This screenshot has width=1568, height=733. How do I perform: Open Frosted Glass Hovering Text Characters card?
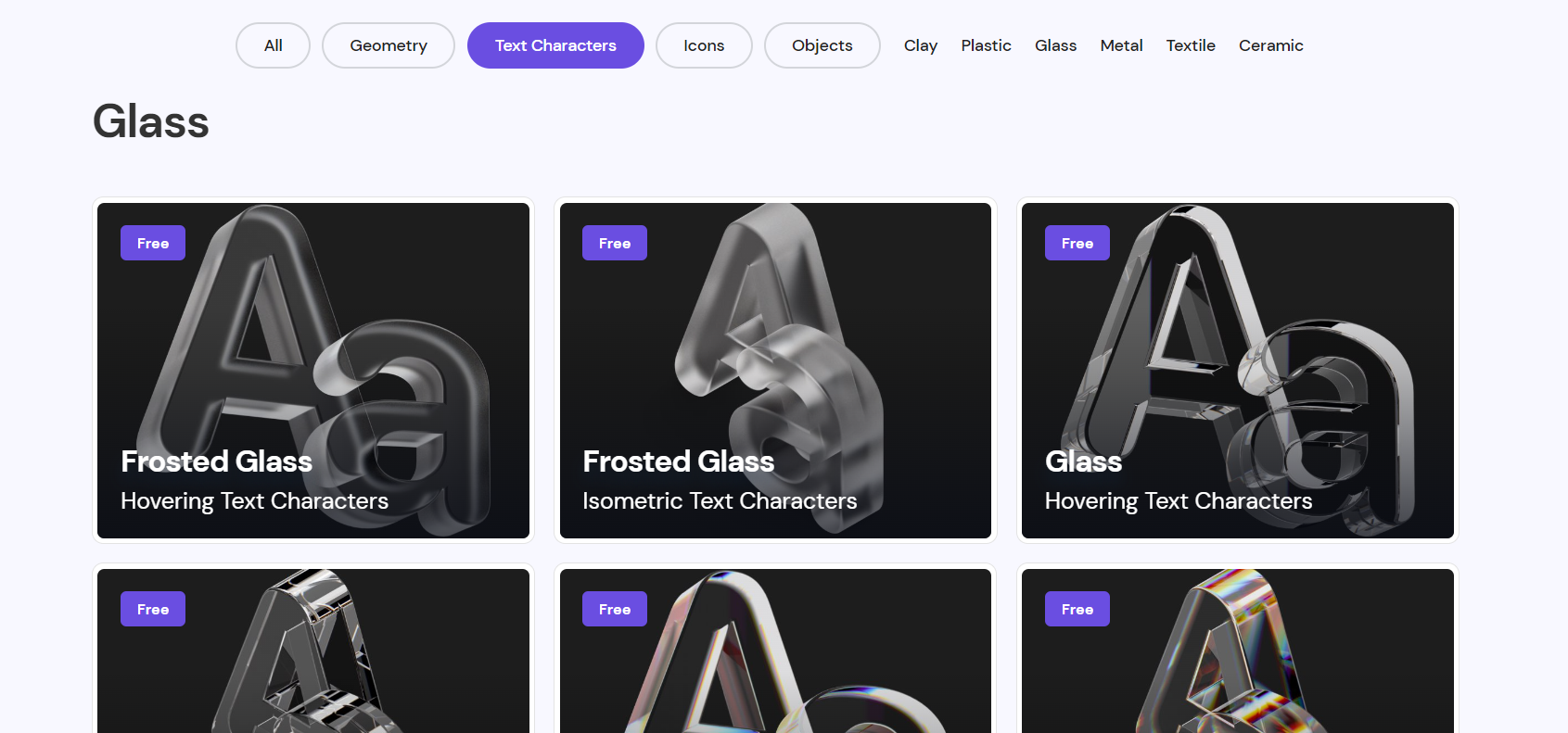coord(313,371)
